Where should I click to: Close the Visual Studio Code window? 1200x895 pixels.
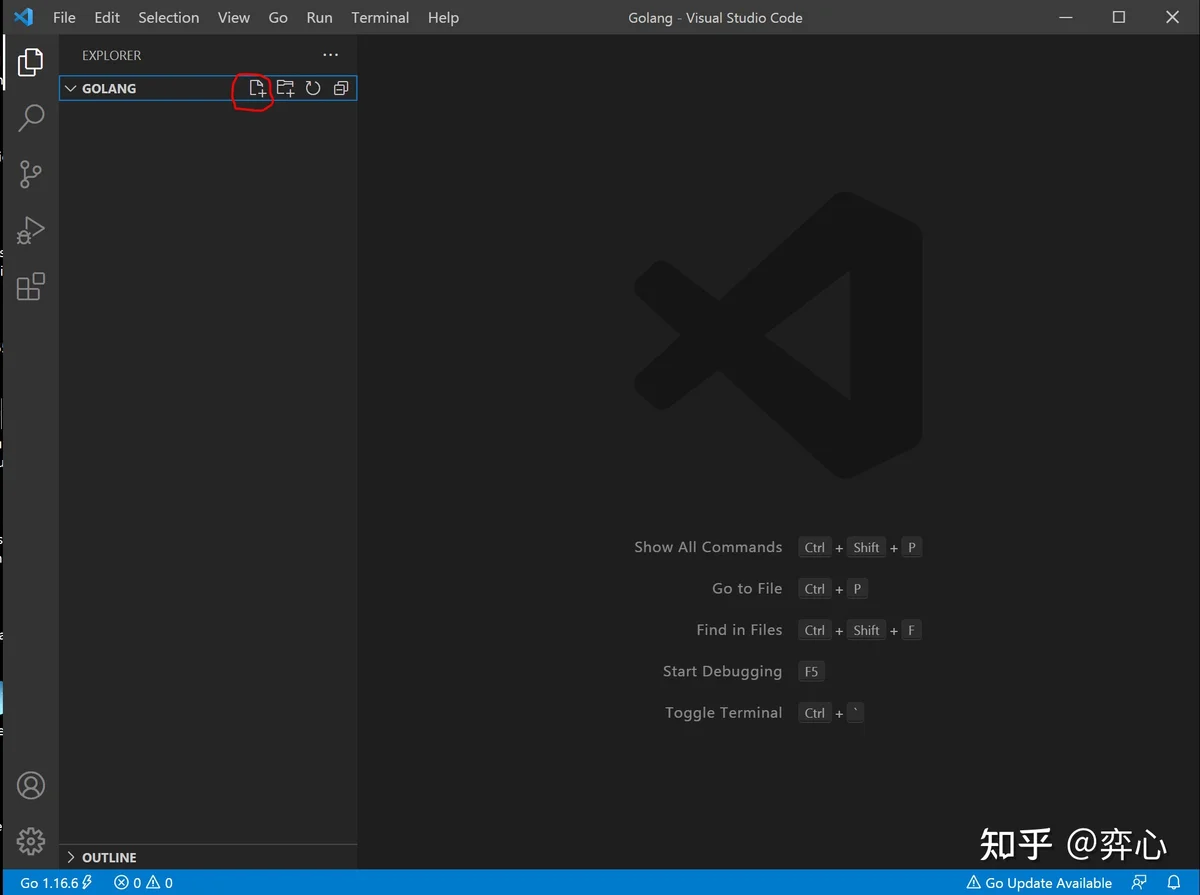pyautogui.click(x=1172, y=17)
